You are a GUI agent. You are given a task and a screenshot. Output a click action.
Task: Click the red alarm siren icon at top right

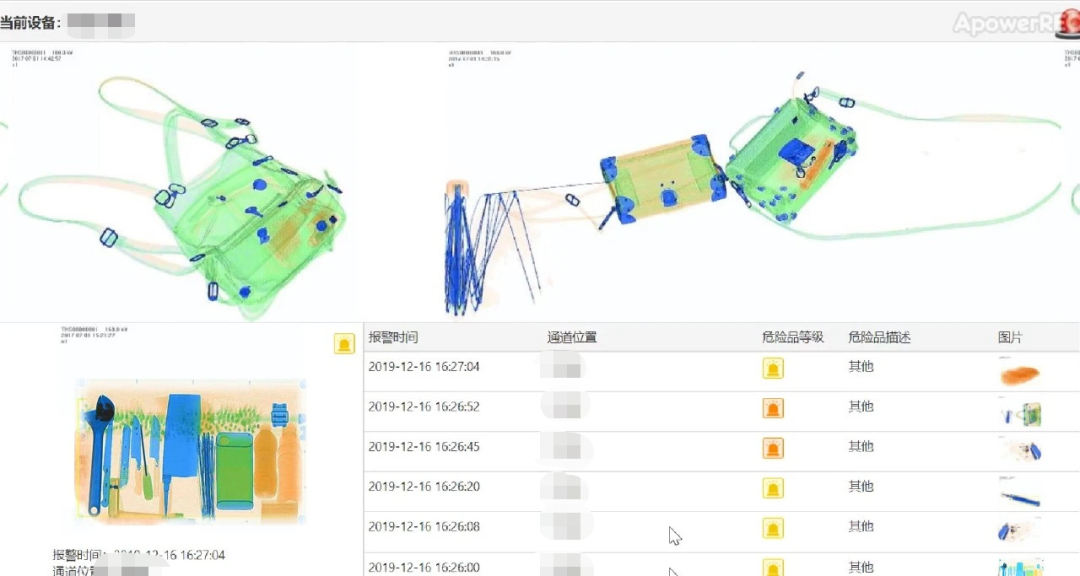click(1067, 20)
